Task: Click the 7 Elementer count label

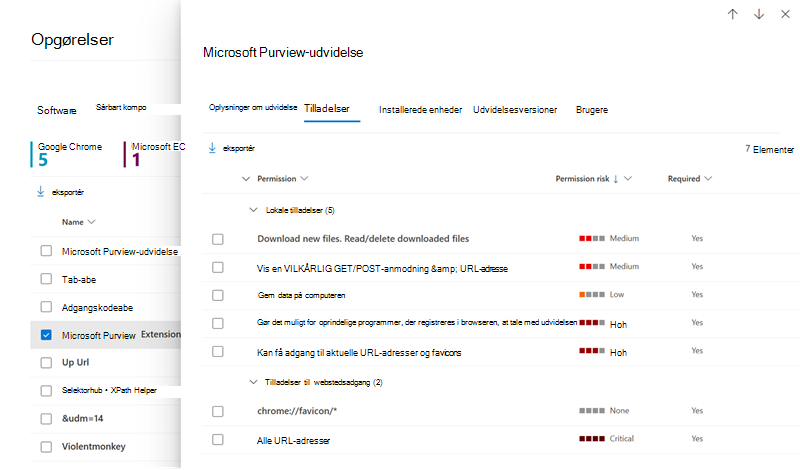Action: (769, 149)
